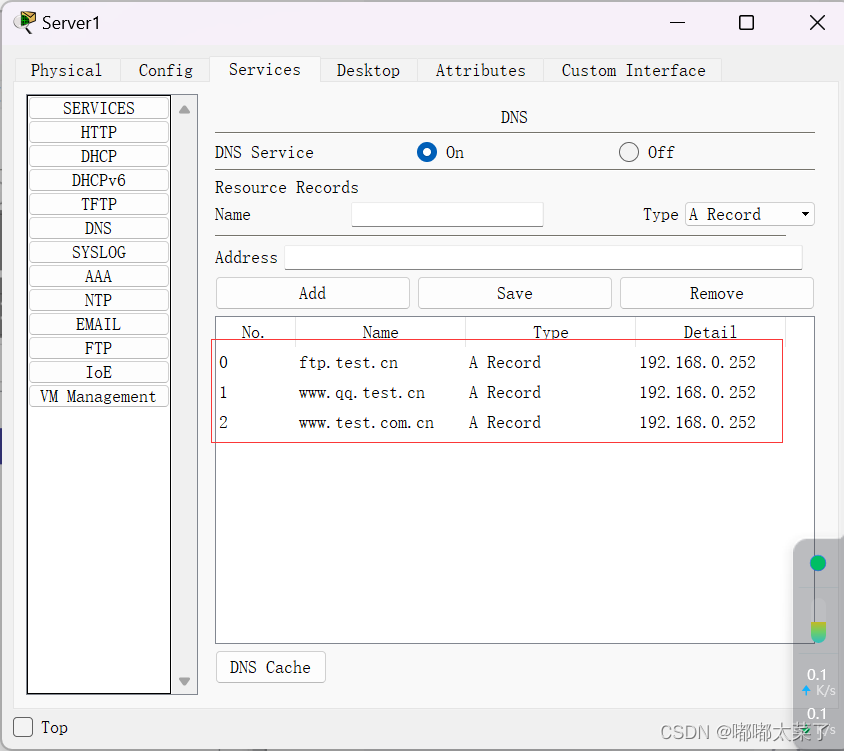The width and height of the screenshot is (844, 751).
Task: Switch to the Physical tab
Action: pos(66,71)
